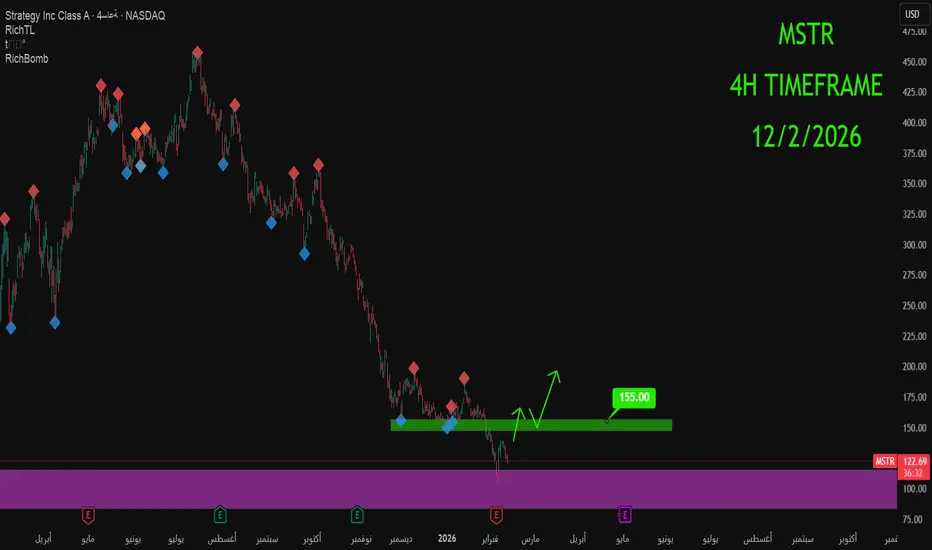
Task: Select the 4H TIMEFRAME text annotation
Action: click(806, 86)
